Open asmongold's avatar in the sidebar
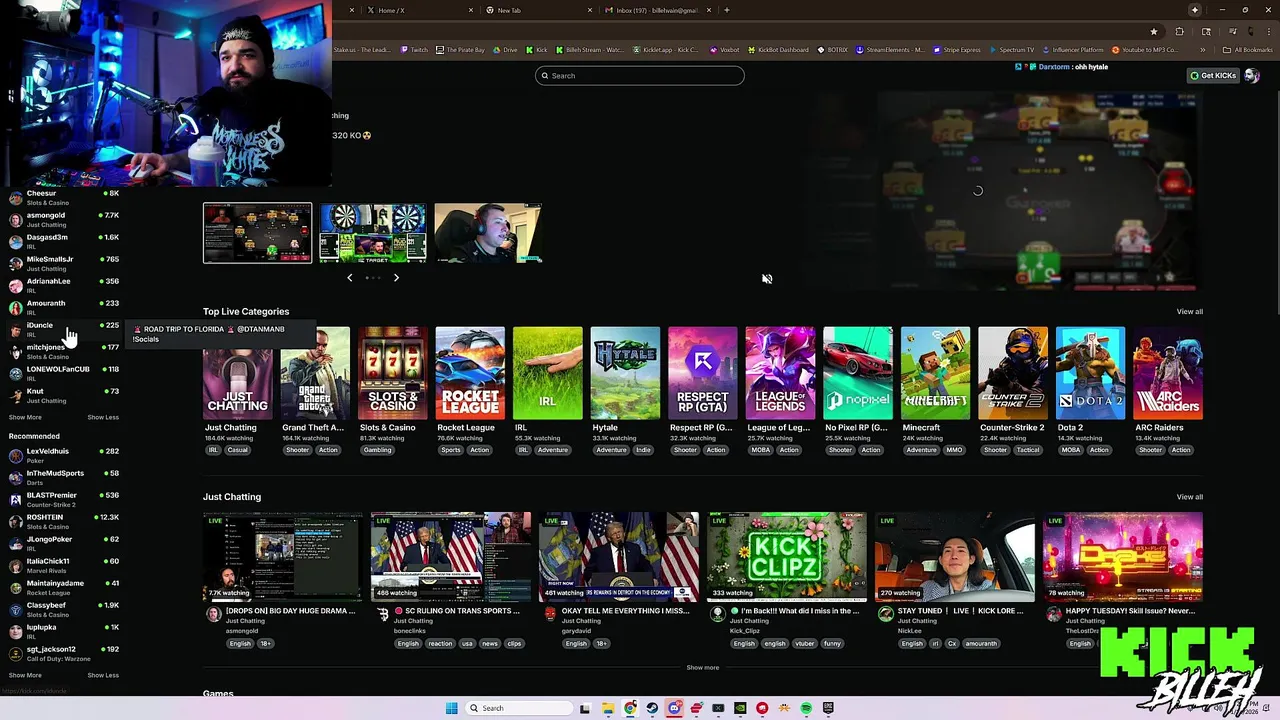Image resolution: width=1280 pixels, height=720 pixels. [x=15, y=219]
